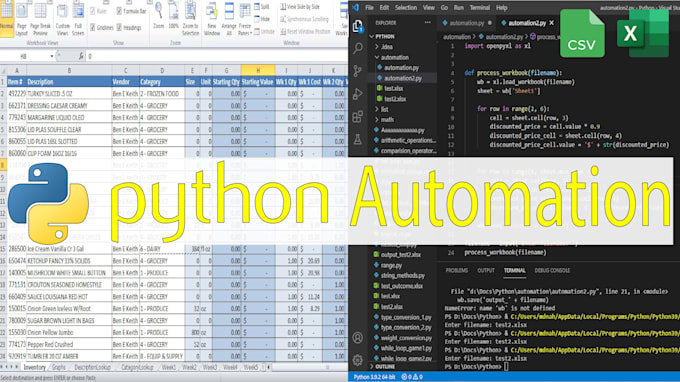Viewport: 680px width, 382px height.
Task: Open VS Code Explorer activity icon
Action: (x=358, y=27)
